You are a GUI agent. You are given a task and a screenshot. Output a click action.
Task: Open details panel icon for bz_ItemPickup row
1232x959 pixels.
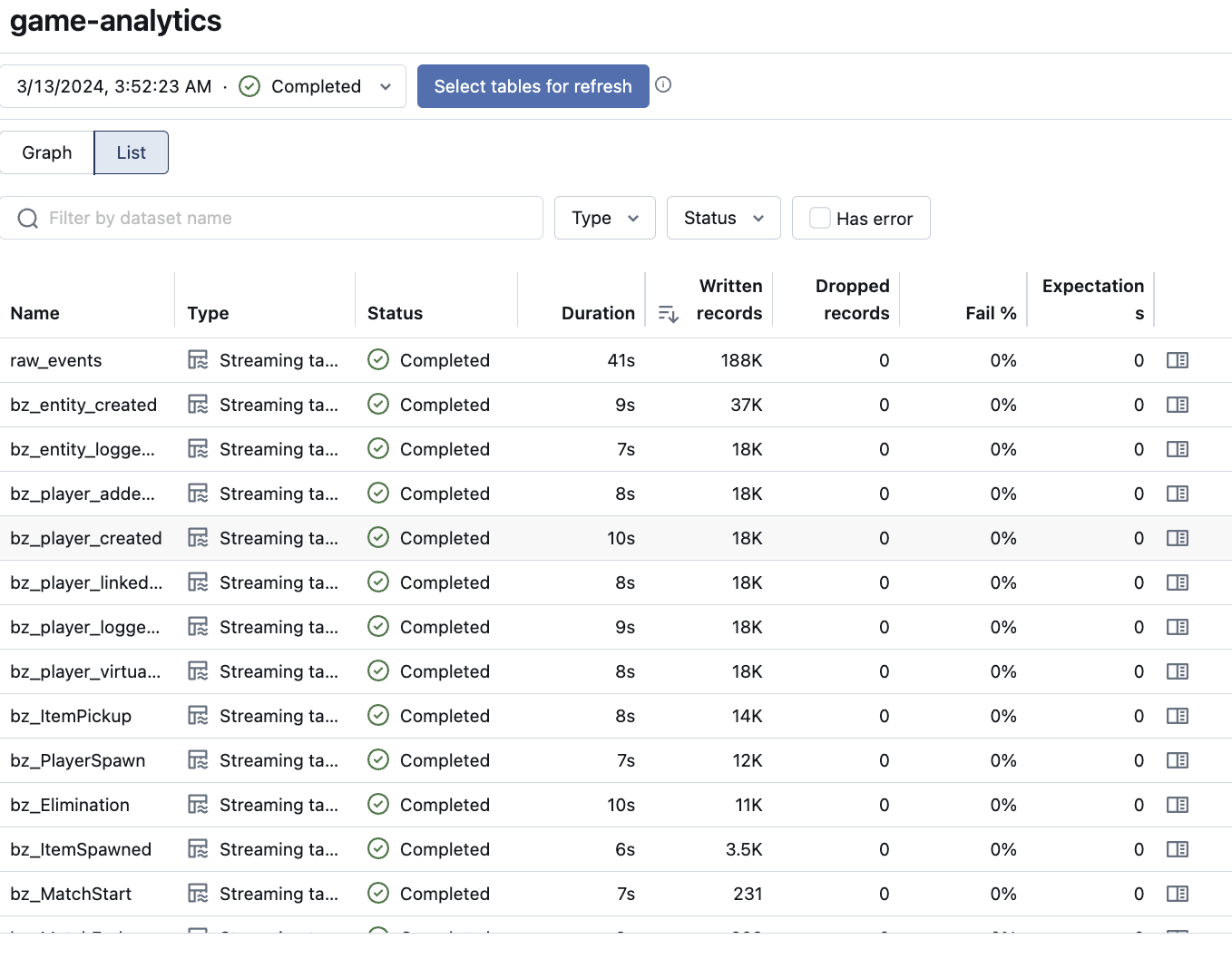pyautogui.click(x=1177, y=716)
